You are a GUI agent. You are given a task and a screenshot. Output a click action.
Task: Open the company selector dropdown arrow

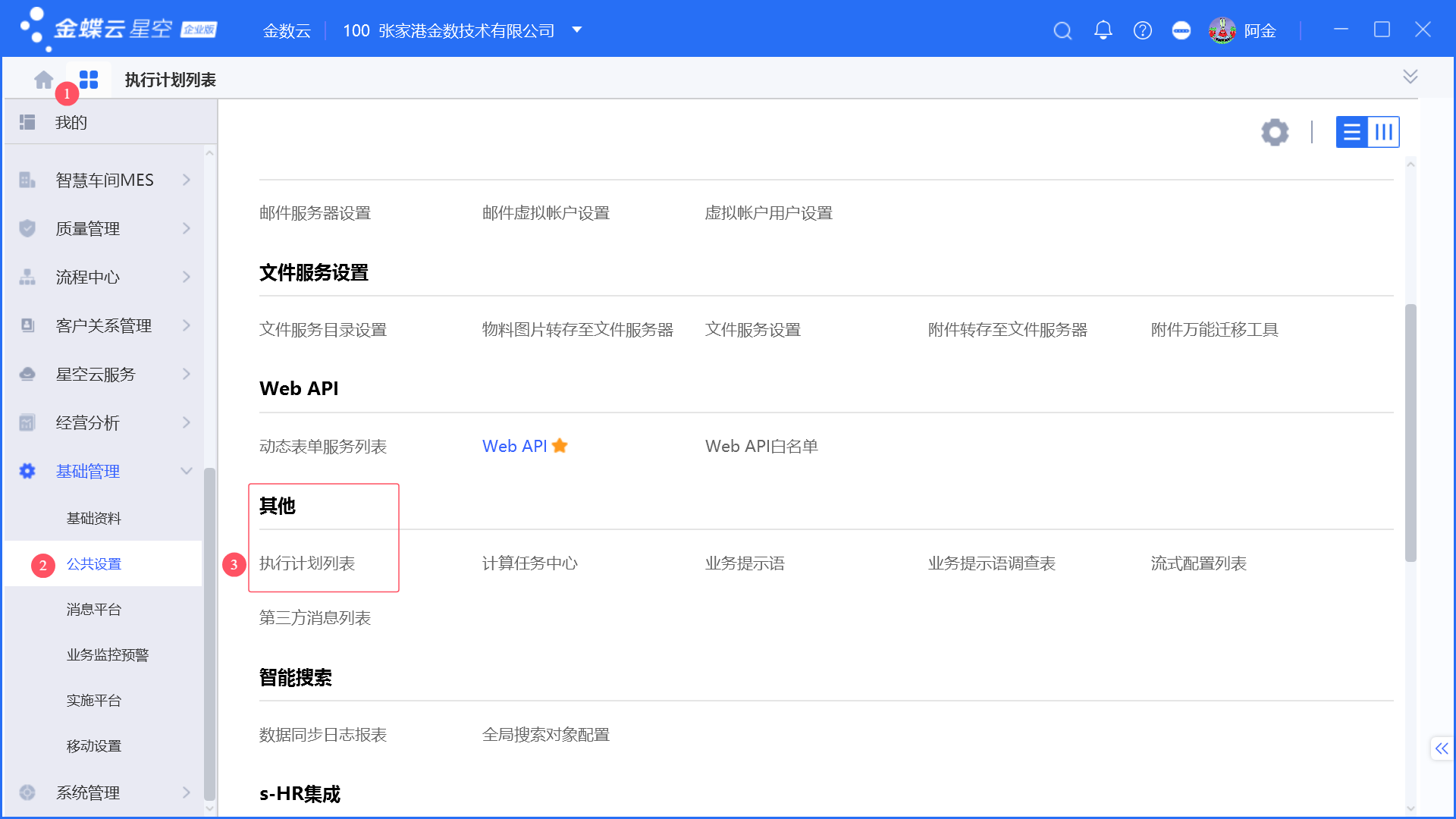[x=577, y=30]
